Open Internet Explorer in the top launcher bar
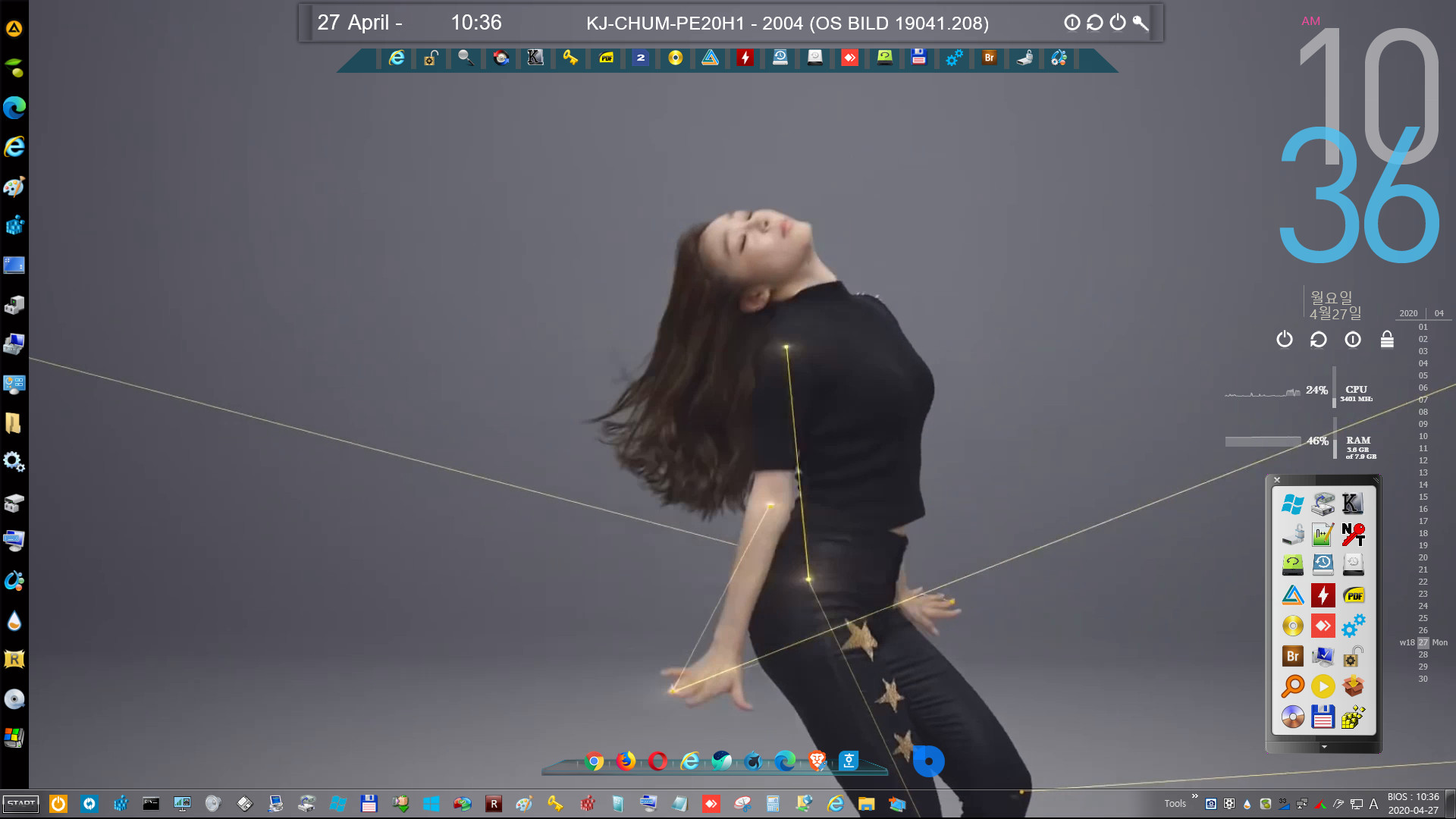The width and height of the screenshot is (1456, 819). (x=396, y=58)
